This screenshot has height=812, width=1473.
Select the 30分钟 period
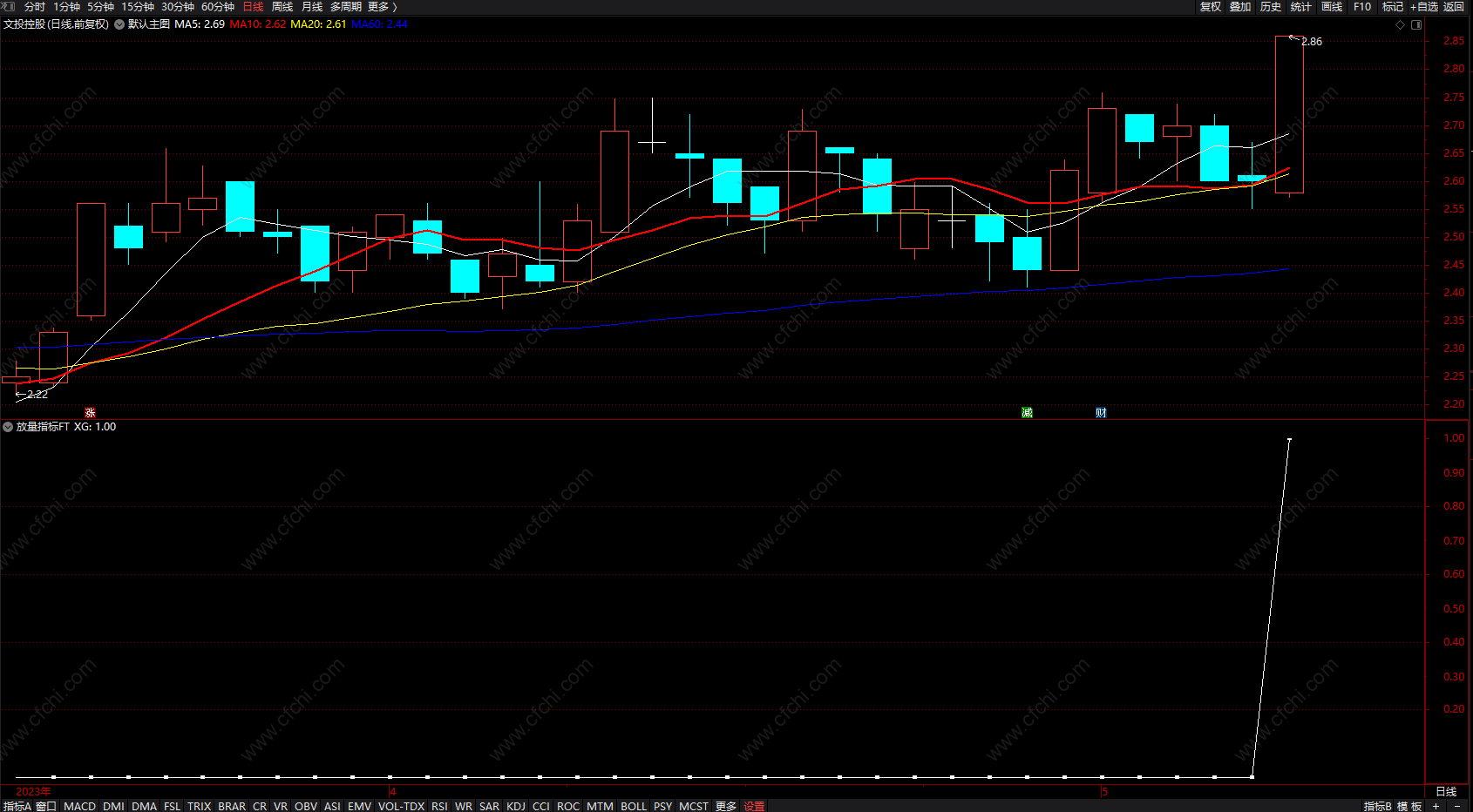pos(178,7)
